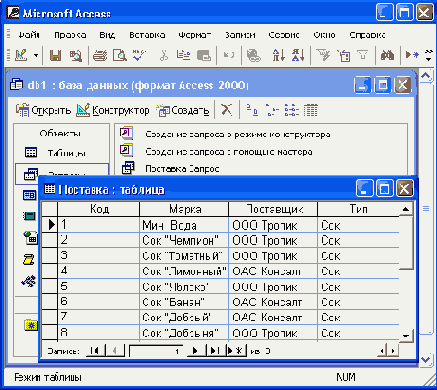The image size is (437, 390).
Task: Click the Конструктор button
Action: pos(113,110)
